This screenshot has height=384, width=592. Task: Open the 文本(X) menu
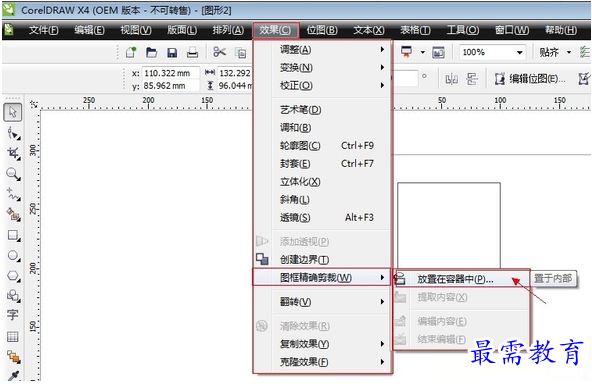[368, 30]
